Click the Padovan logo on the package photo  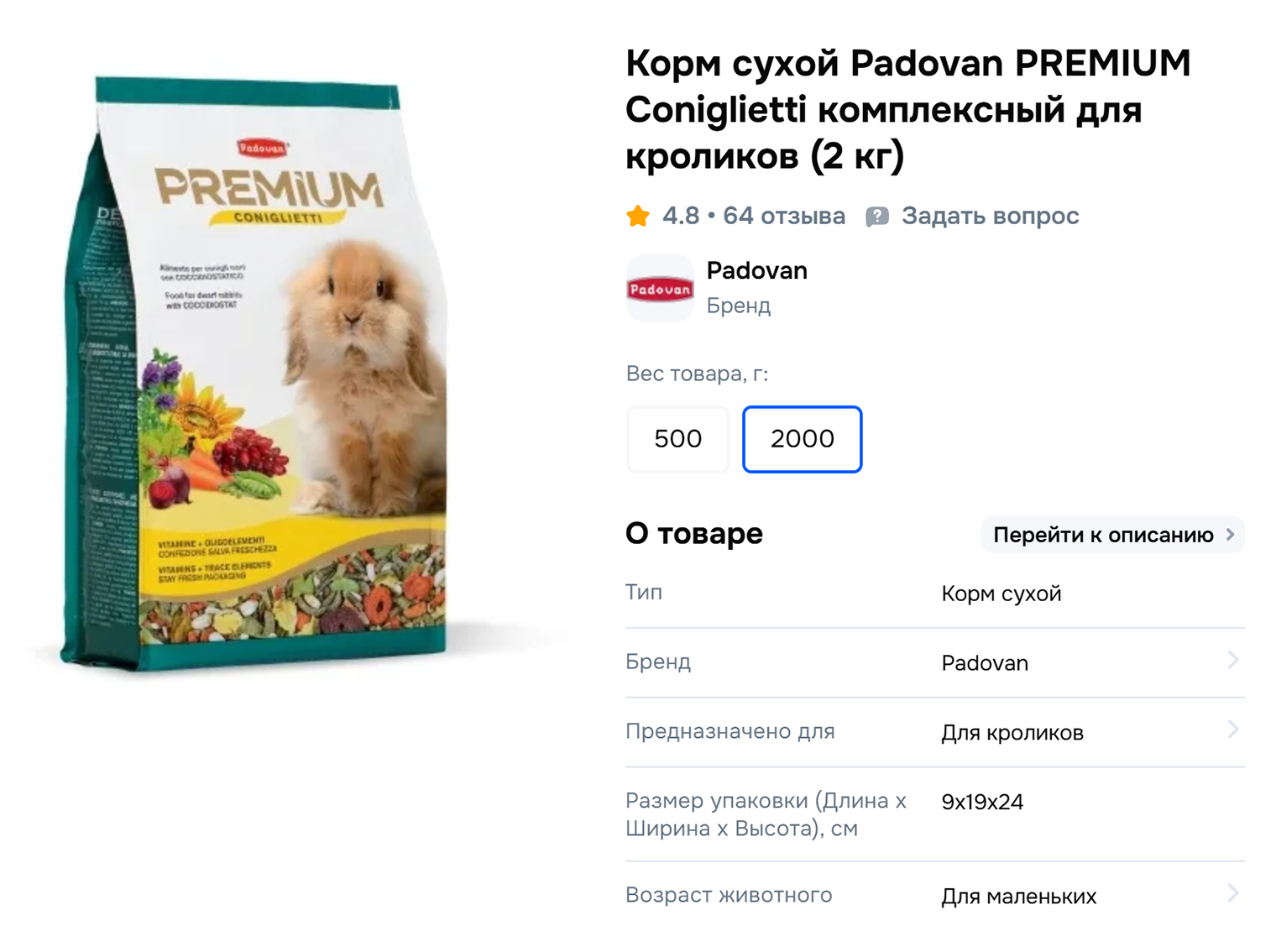coord(261,147)
